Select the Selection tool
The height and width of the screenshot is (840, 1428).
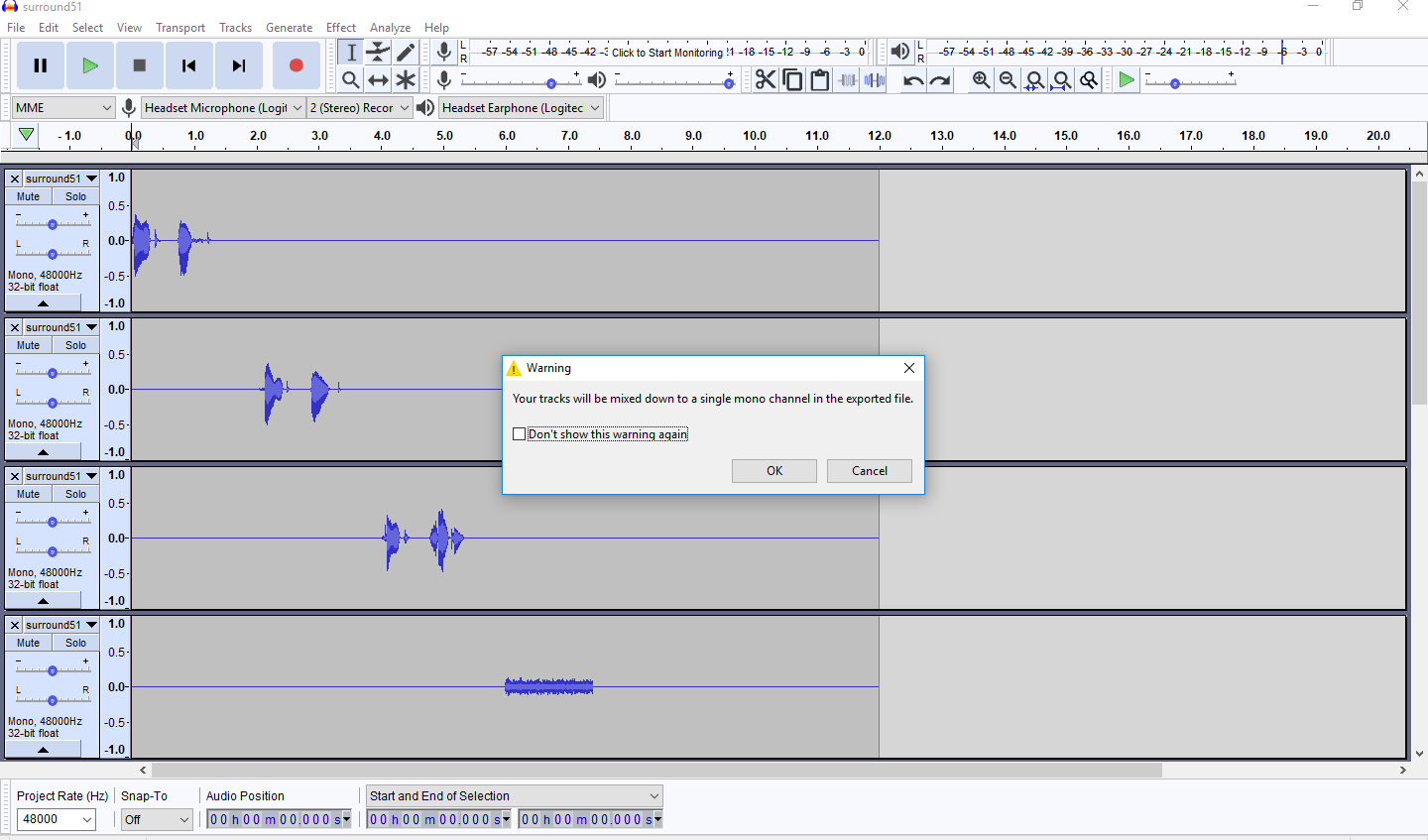(350, 52)
